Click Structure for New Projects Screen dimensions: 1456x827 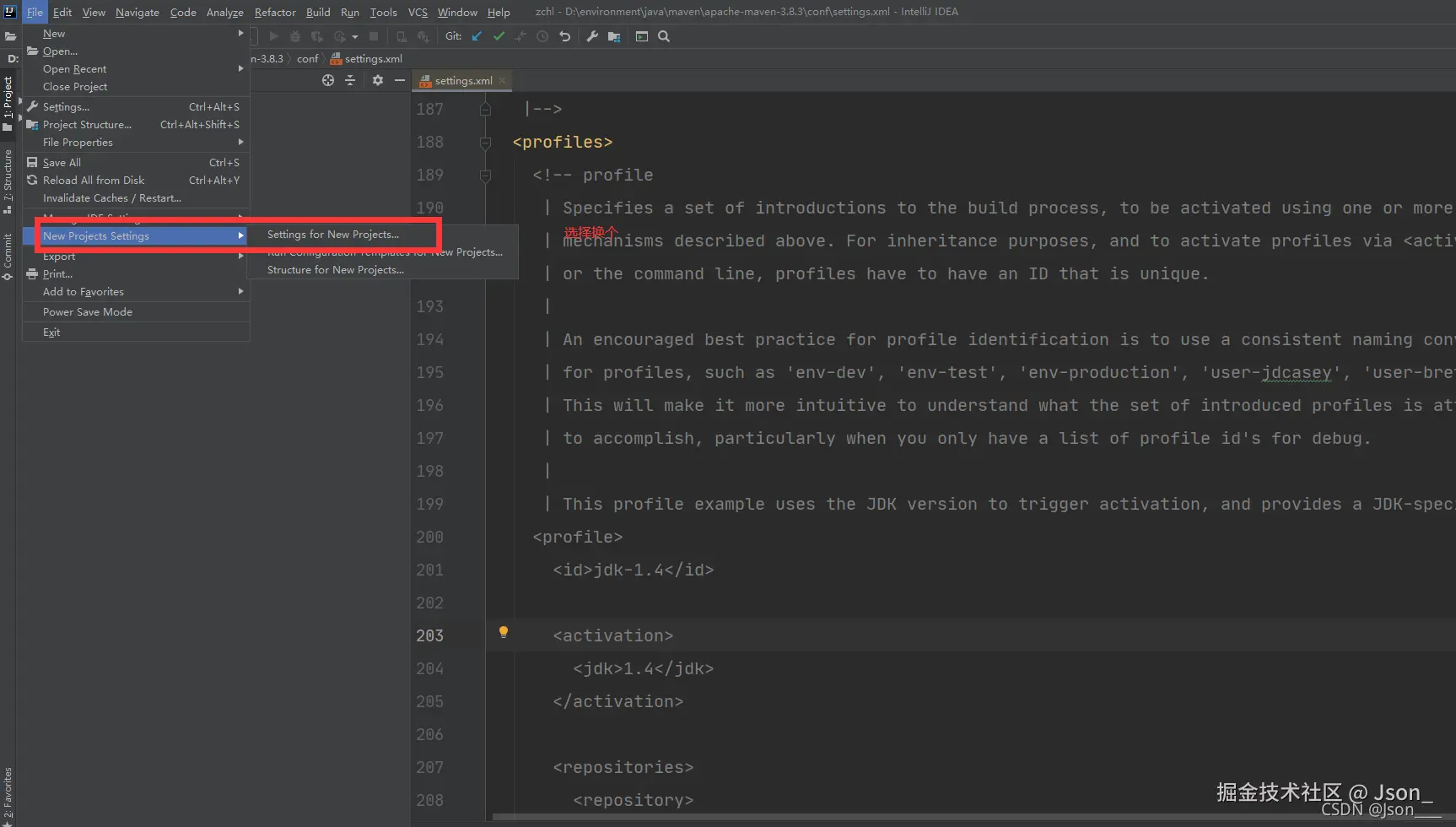[335, 270]
